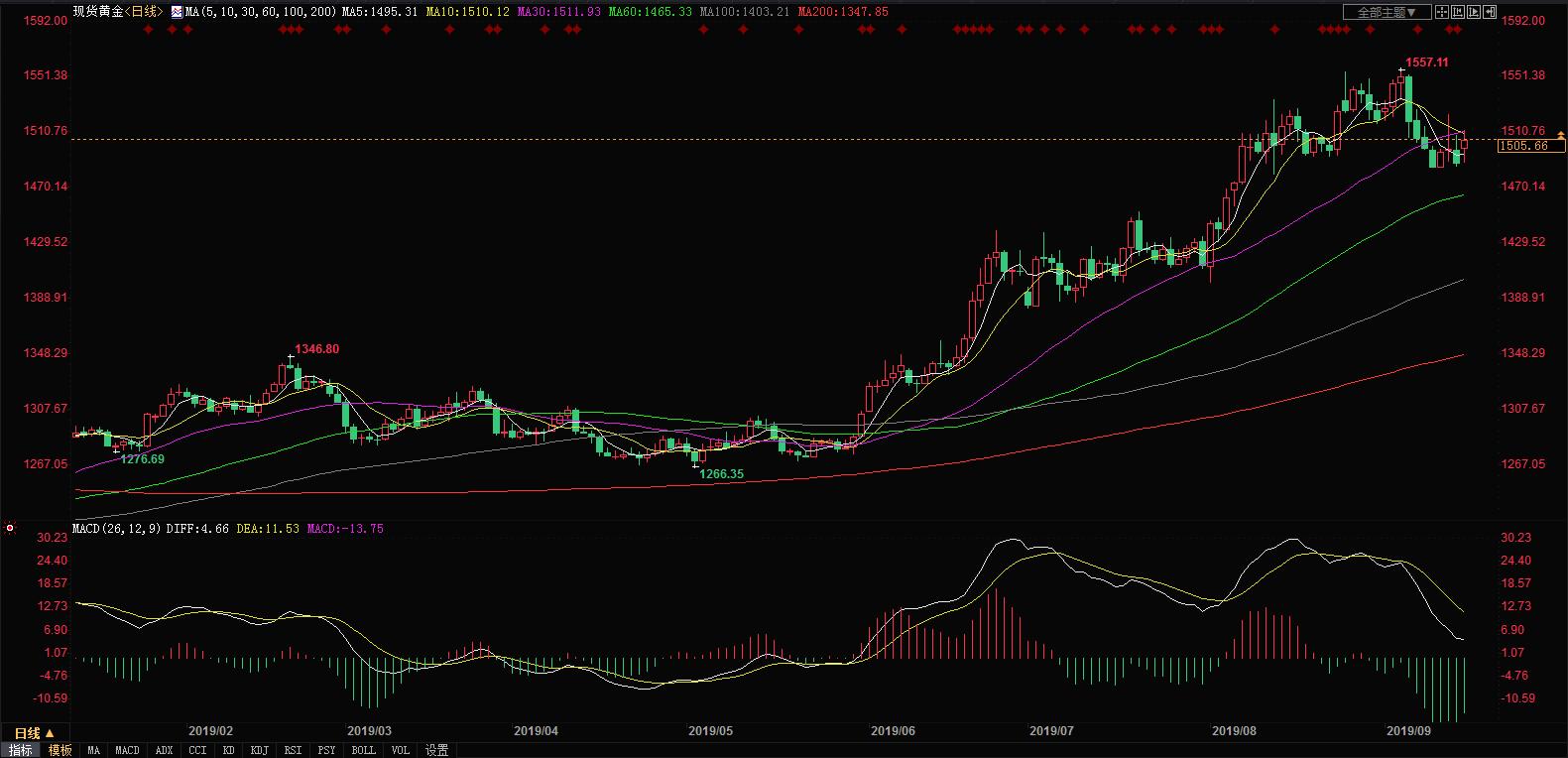Click the crosshair cursor icon

[1442, 12]
